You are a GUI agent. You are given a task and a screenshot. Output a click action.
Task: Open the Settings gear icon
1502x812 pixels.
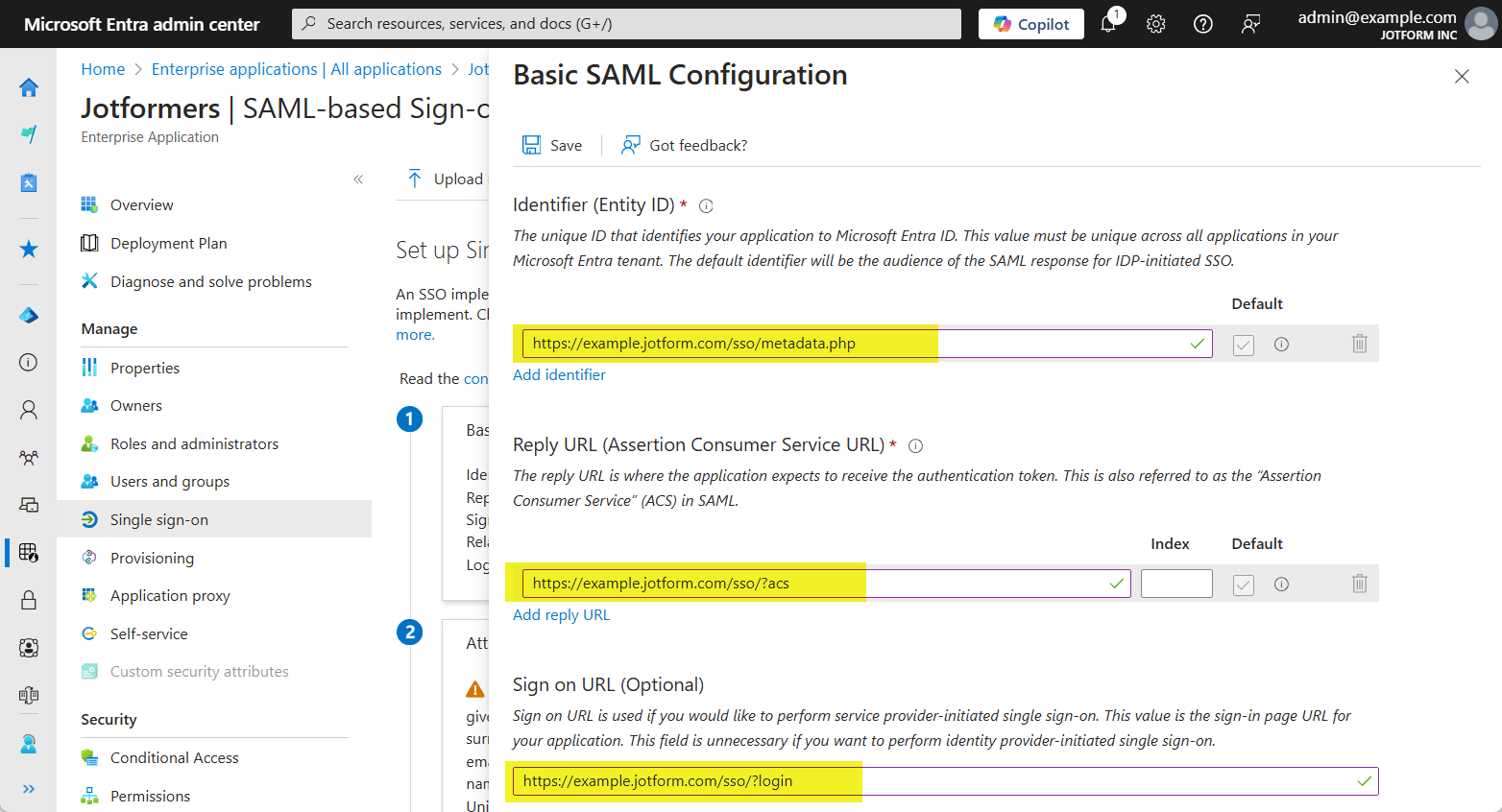tap(1156, 24)
